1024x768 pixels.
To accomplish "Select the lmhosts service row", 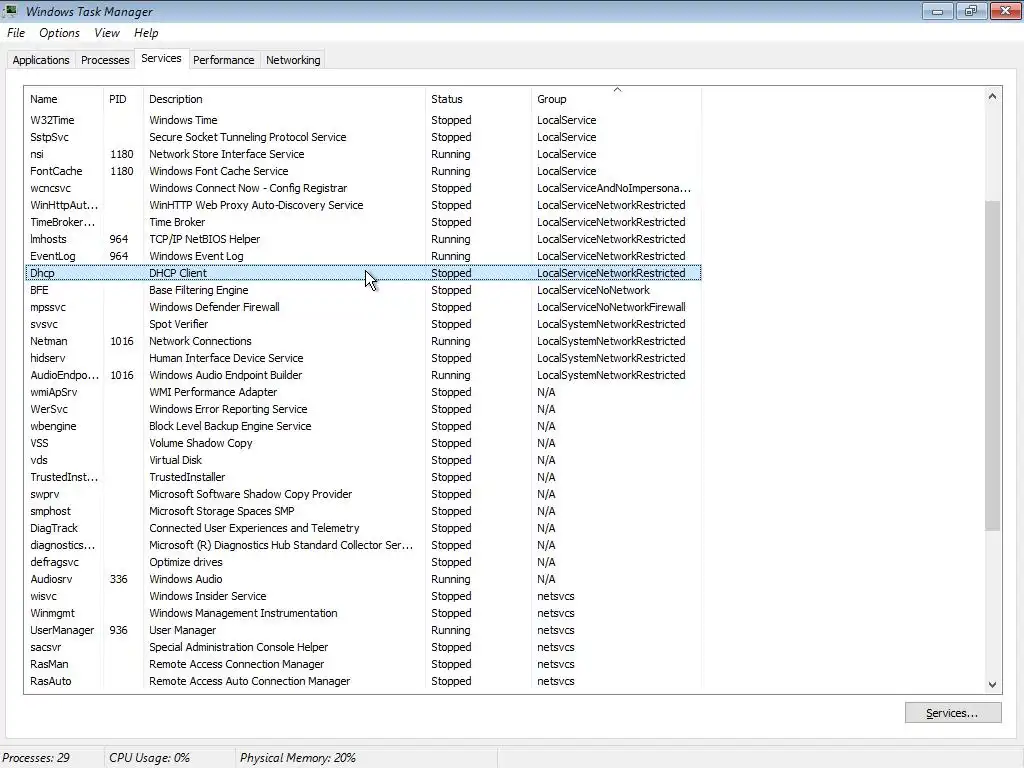I will click(x=363, y=239).
